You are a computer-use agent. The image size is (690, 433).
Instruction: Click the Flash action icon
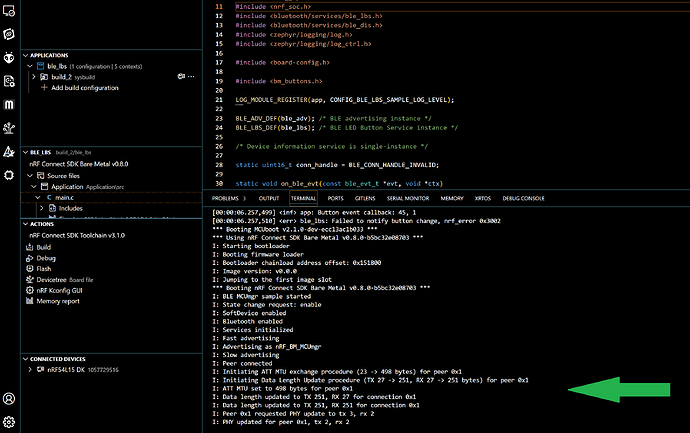(29, 269)
